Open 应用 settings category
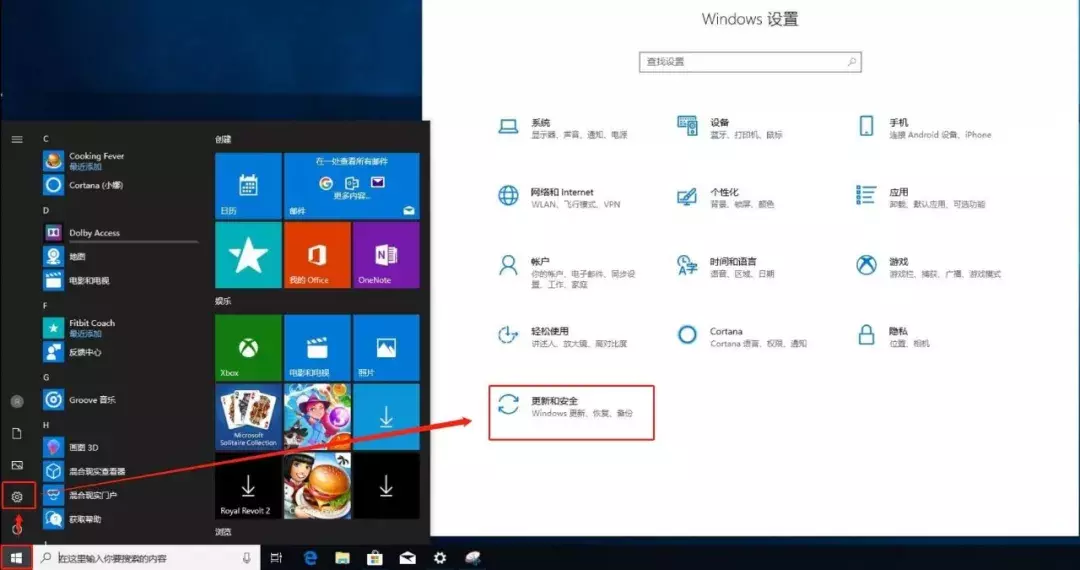Viewport: 1080px width, 570px height. pyautogui.click(x=921, y=198)
